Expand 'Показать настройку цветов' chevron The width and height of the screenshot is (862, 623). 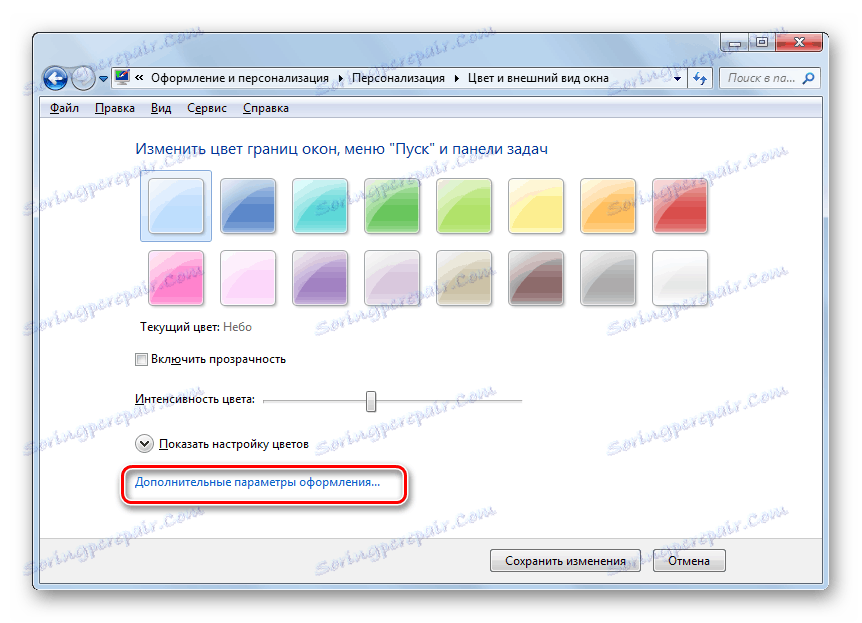[144, 444]
